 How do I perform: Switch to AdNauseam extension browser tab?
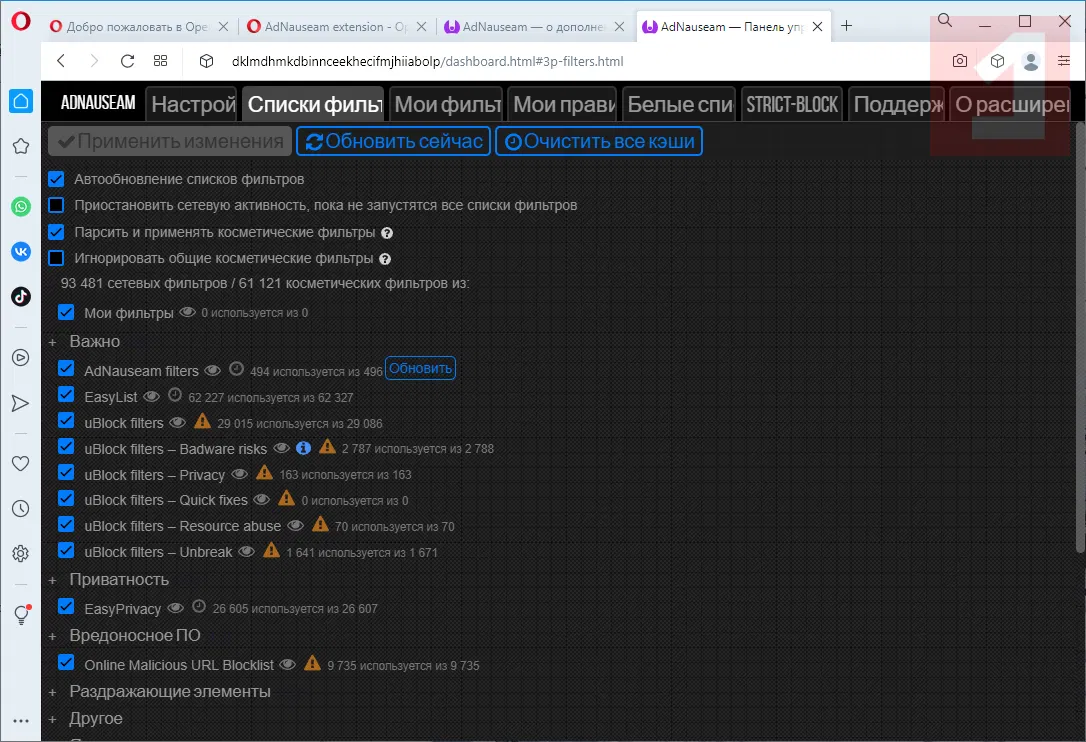coord(336,26)
